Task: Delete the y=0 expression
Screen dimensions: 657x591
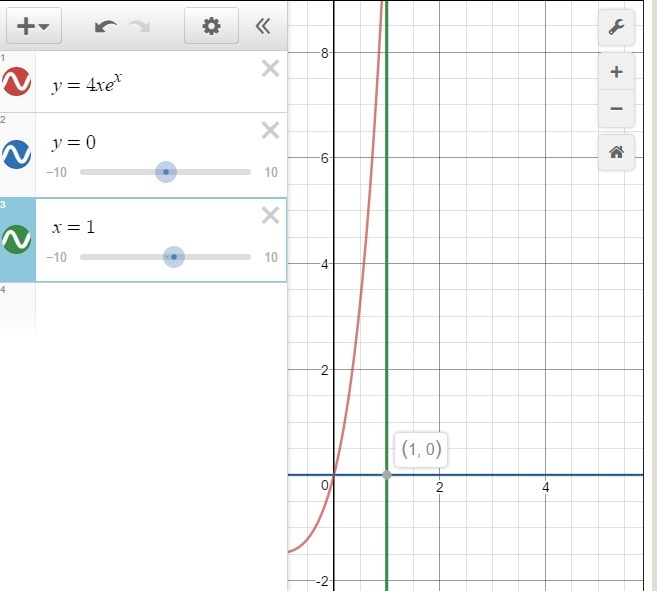Action: (270, 130)
